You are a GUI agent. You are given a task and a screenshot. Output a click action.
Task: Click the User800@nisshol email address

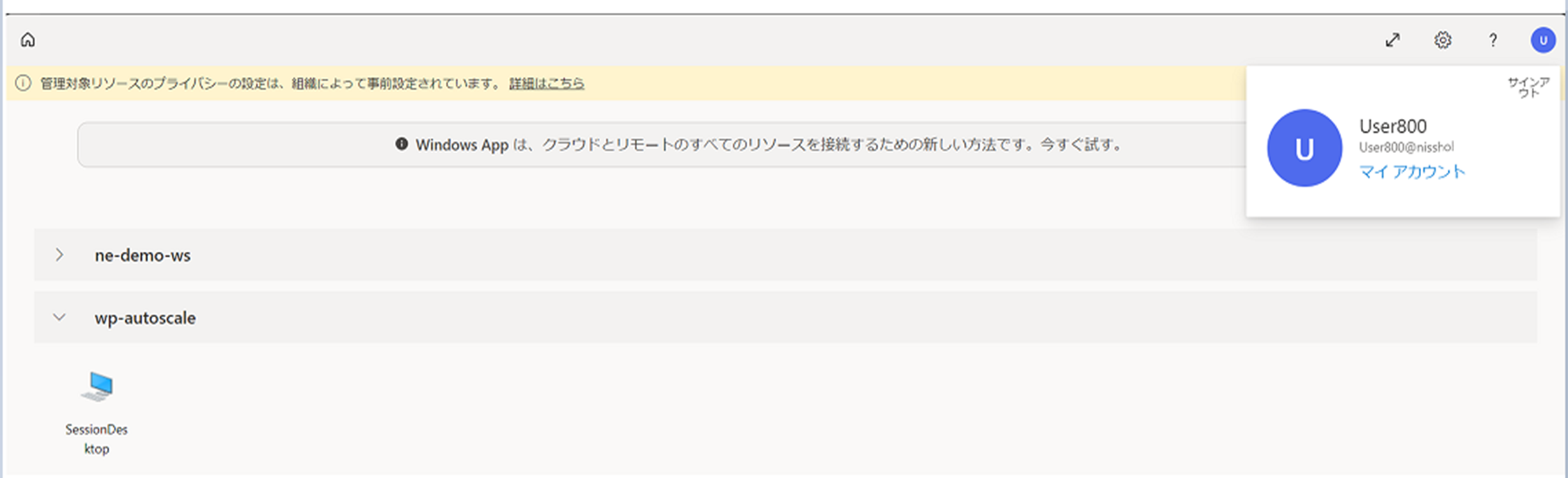click(x=1406, y=147)
